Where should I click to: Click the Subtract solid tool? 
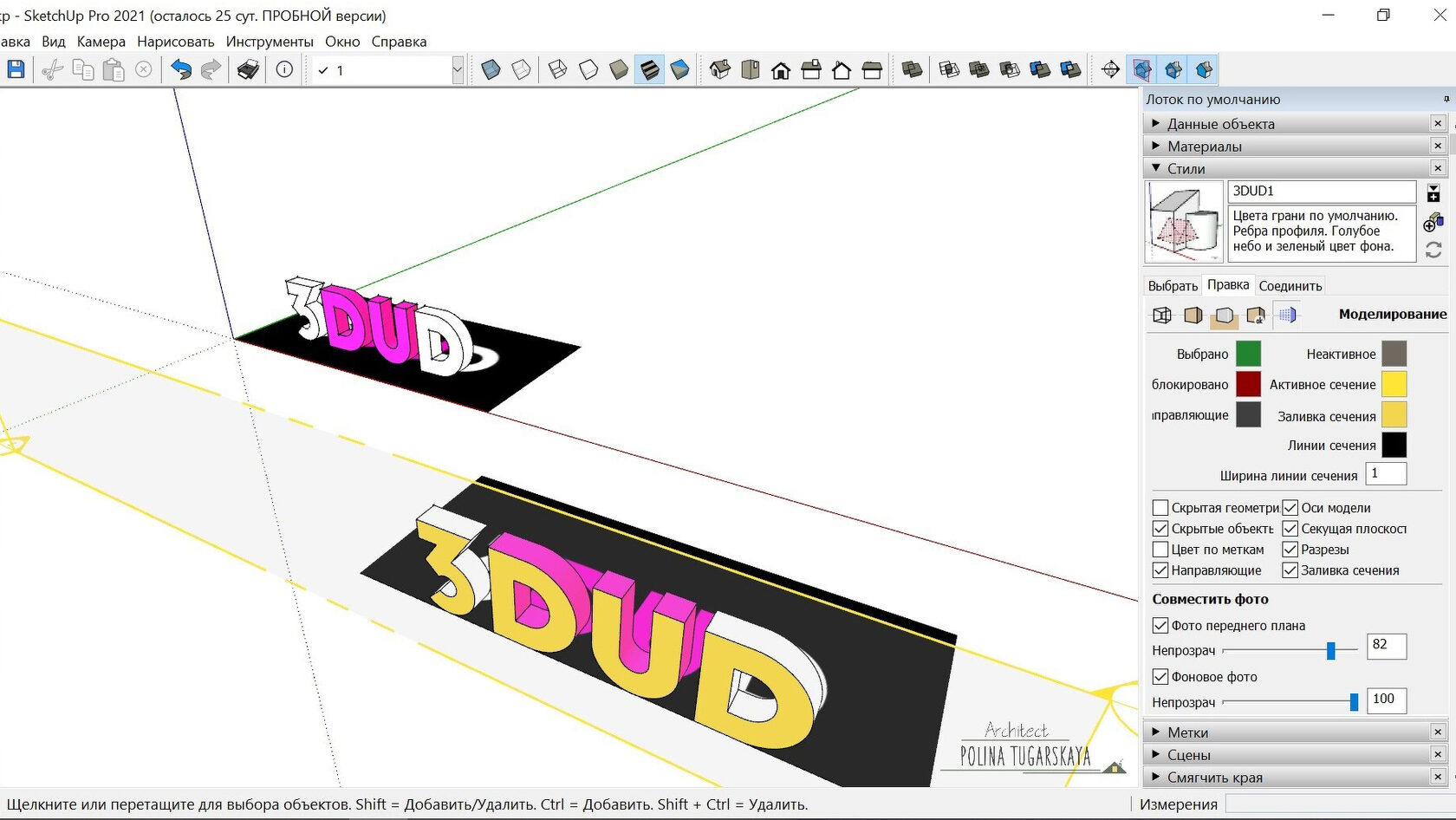click(x=1010, y=69)
